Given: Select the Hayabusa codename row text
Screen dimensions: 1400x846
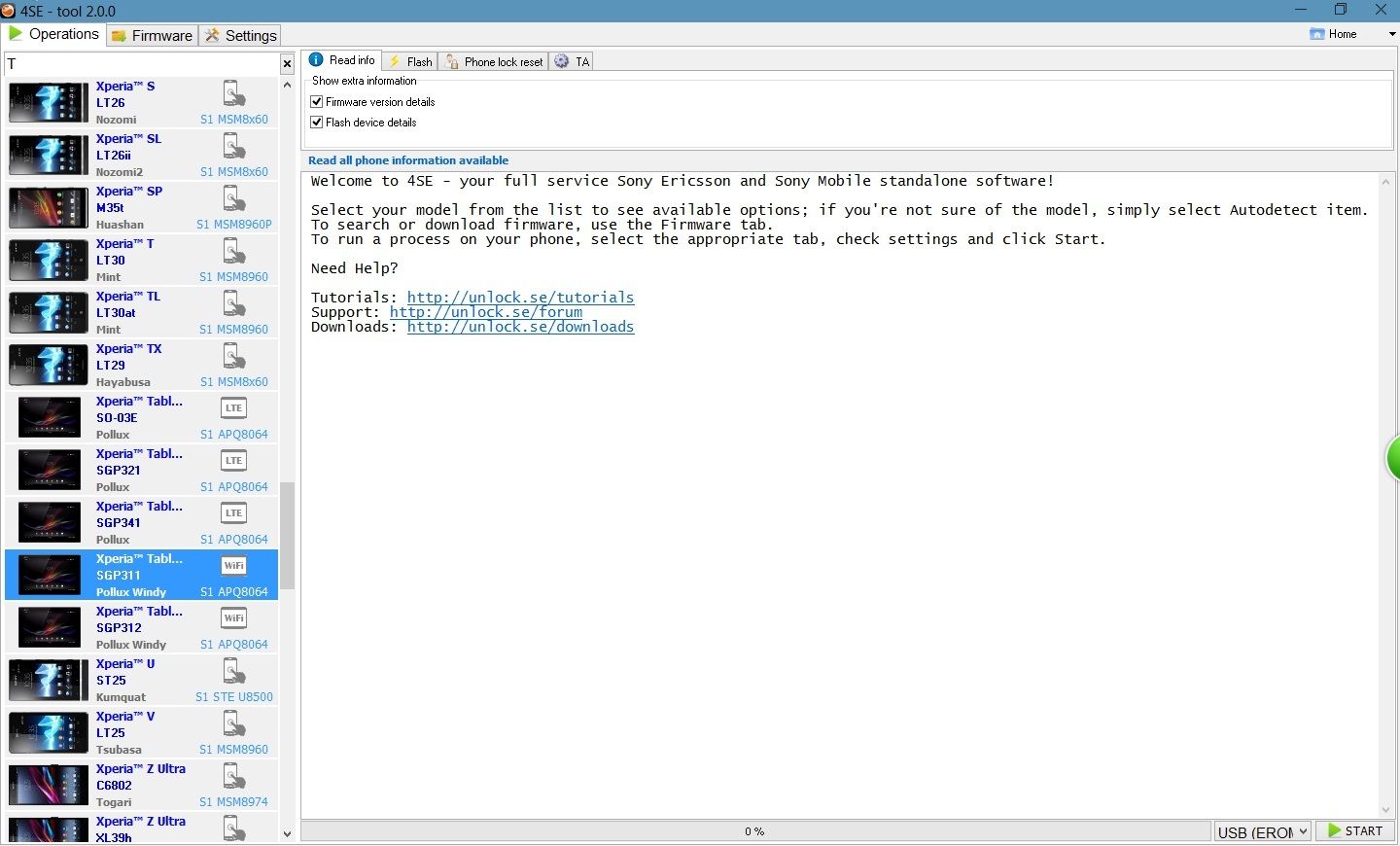Looking at the screenshot, I should (x=123, y=382).
